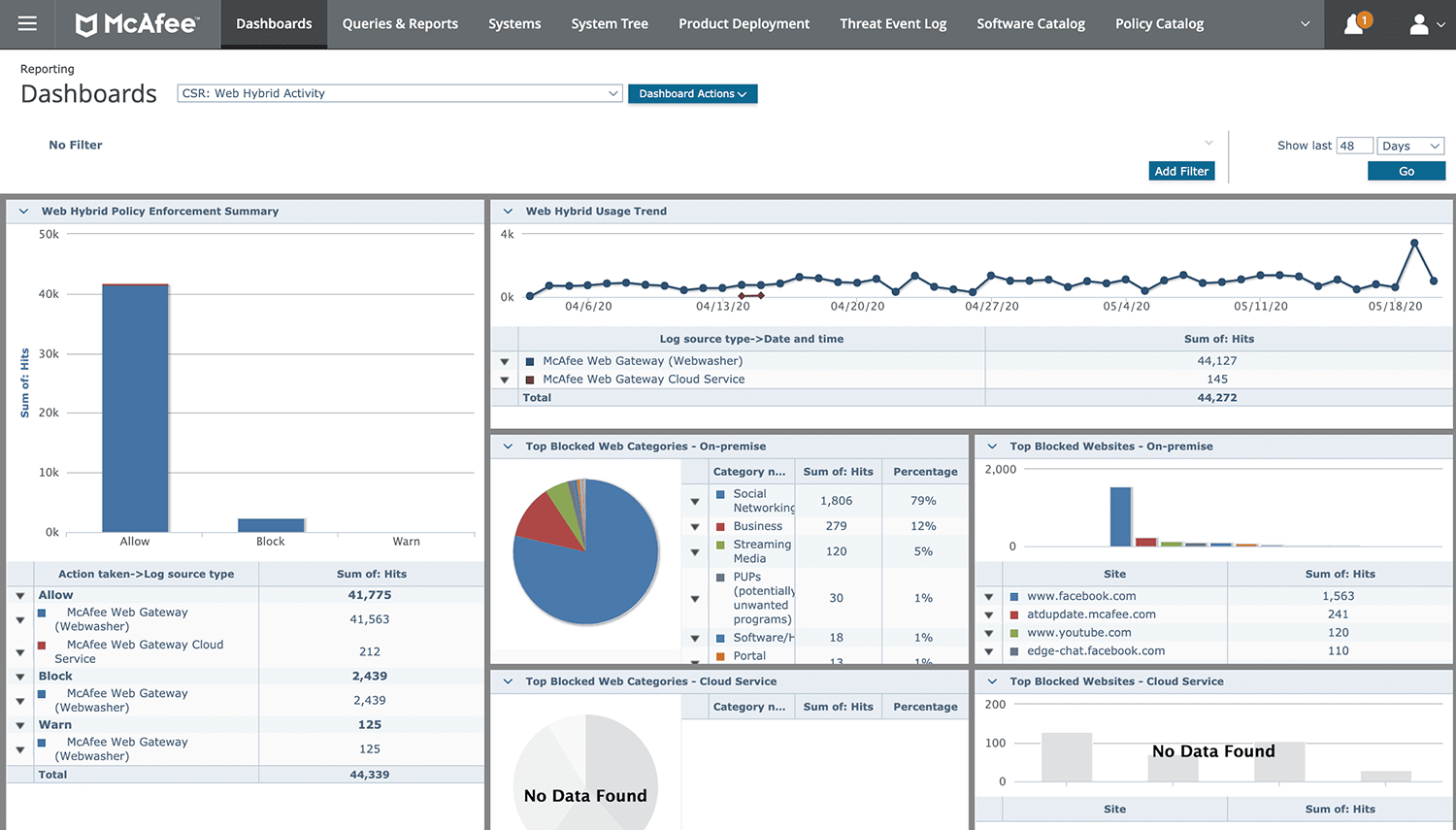Click the Block bar in the enforcement chart

pos(271,525)
